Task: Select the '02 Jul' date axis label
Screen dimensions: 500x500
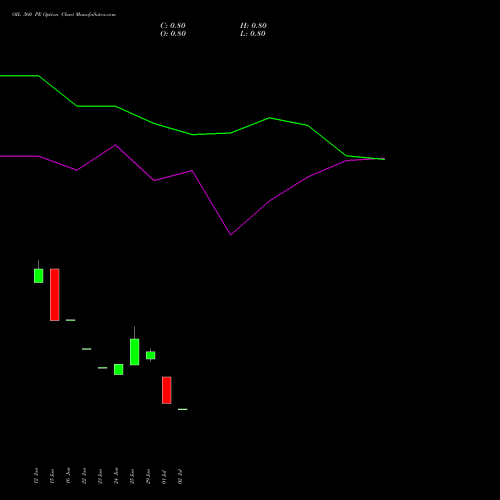Action: [180, 477]
